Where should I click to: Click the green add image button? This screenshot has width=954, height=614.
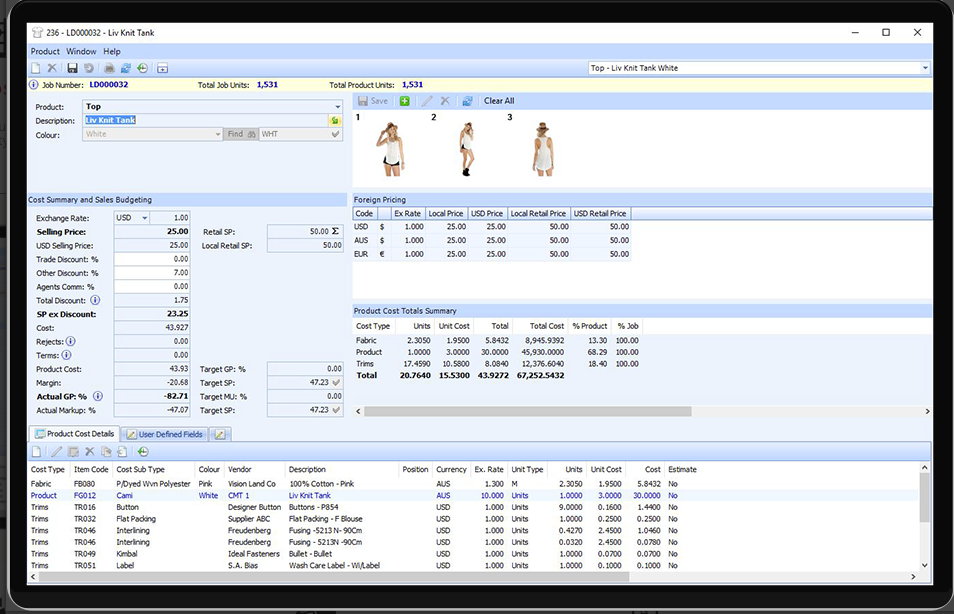pyautogui.click(x=404, y=101)
